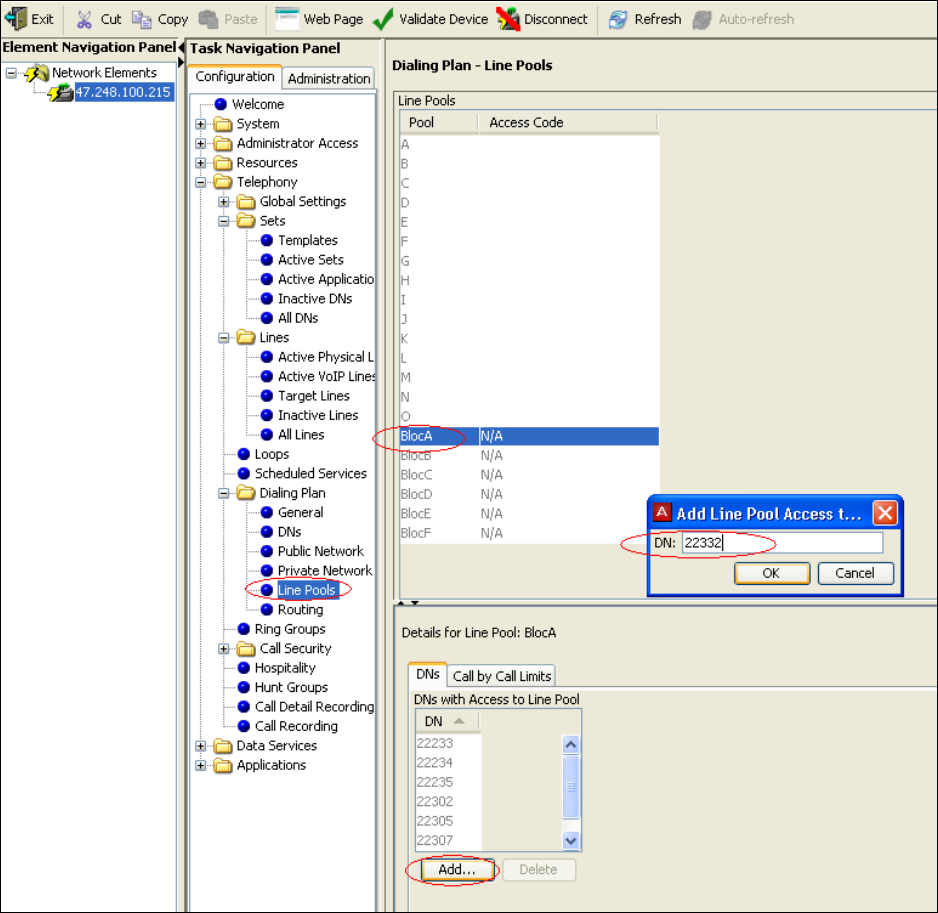Expand the System folder node
This screenshot has height=913, width=938.
point(201,124)
